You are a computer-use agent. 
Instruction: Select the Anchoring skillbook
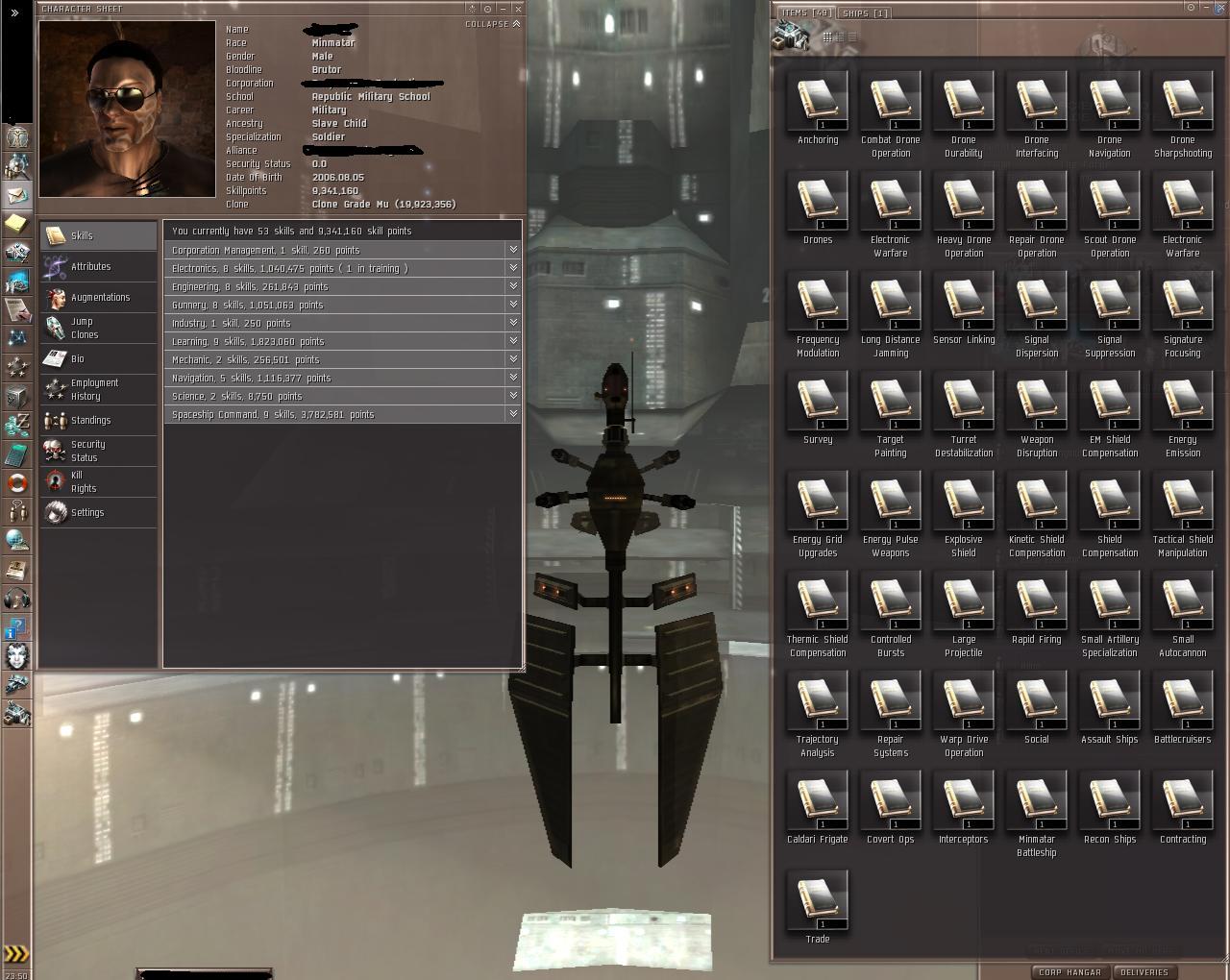(x=818, y=109)
